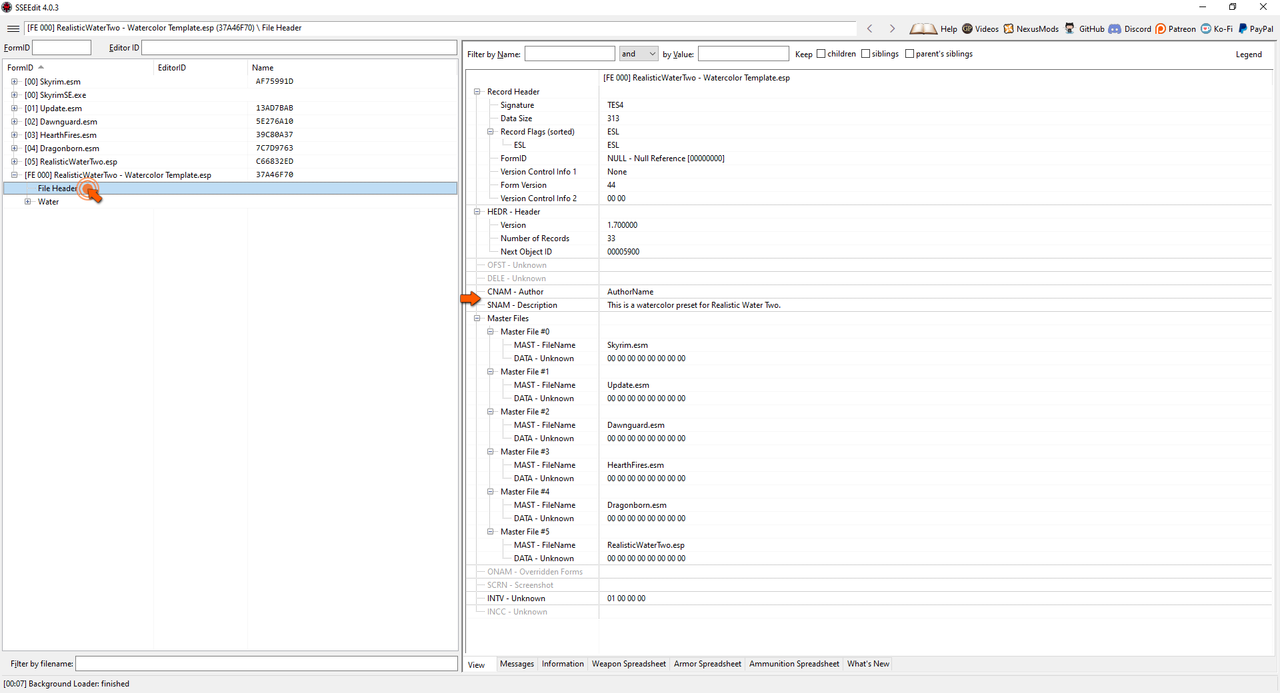The height and width of the screenshot is (693, 1280).
Task: Expand [04] Dragonborn.esm tree node
Action: pyautogui.click(x=15, y=148)
